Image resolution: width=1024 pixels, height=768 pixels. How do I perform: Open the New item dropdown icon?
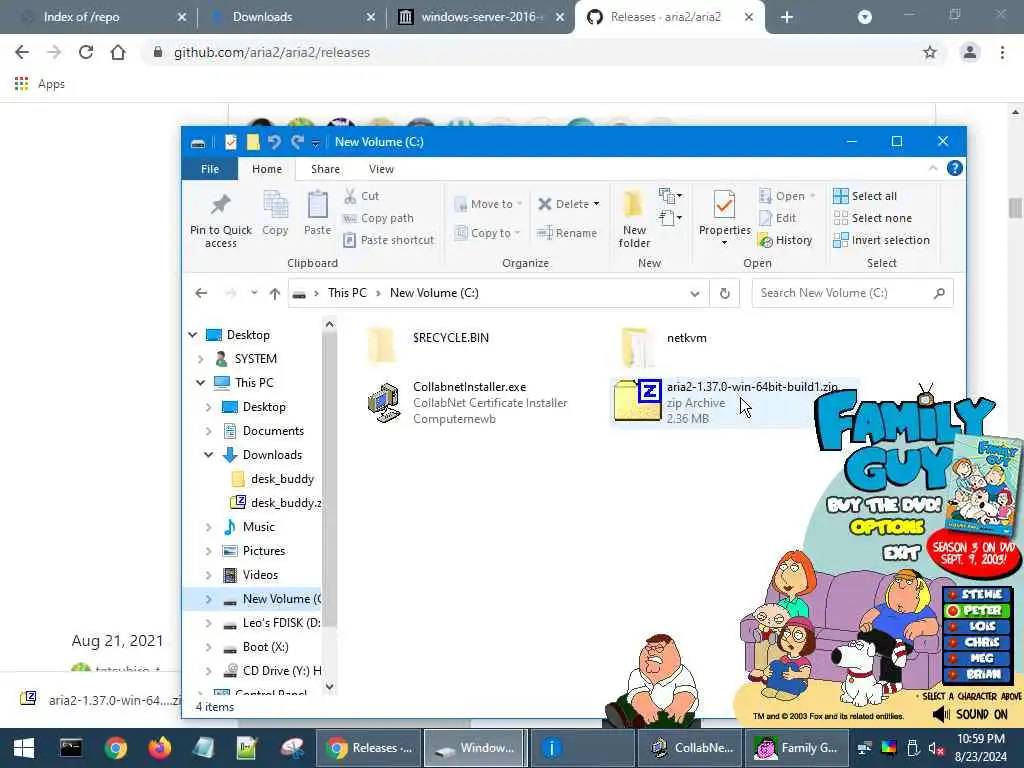coord(670,195)
